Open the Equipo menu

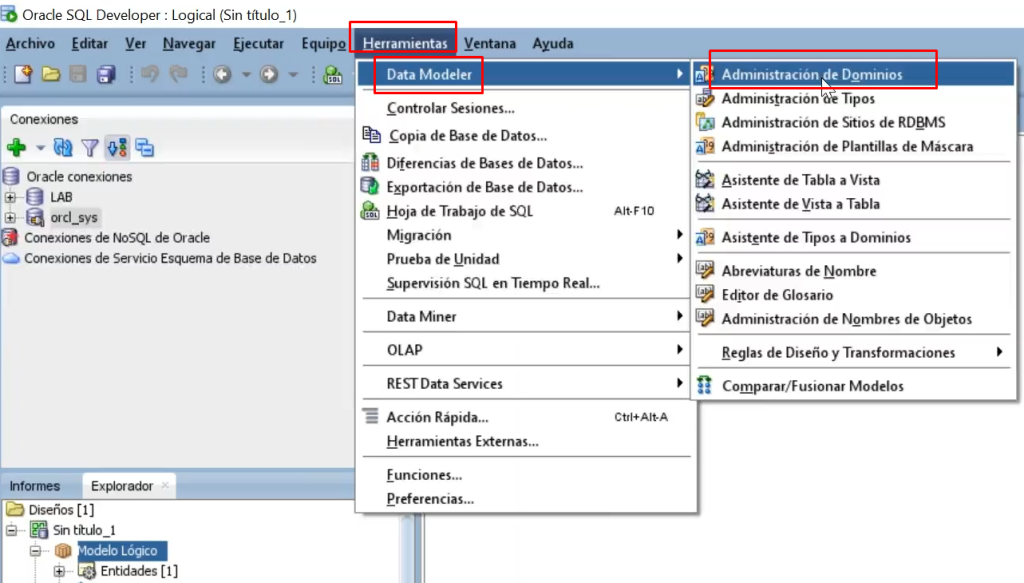coord(323,44)
